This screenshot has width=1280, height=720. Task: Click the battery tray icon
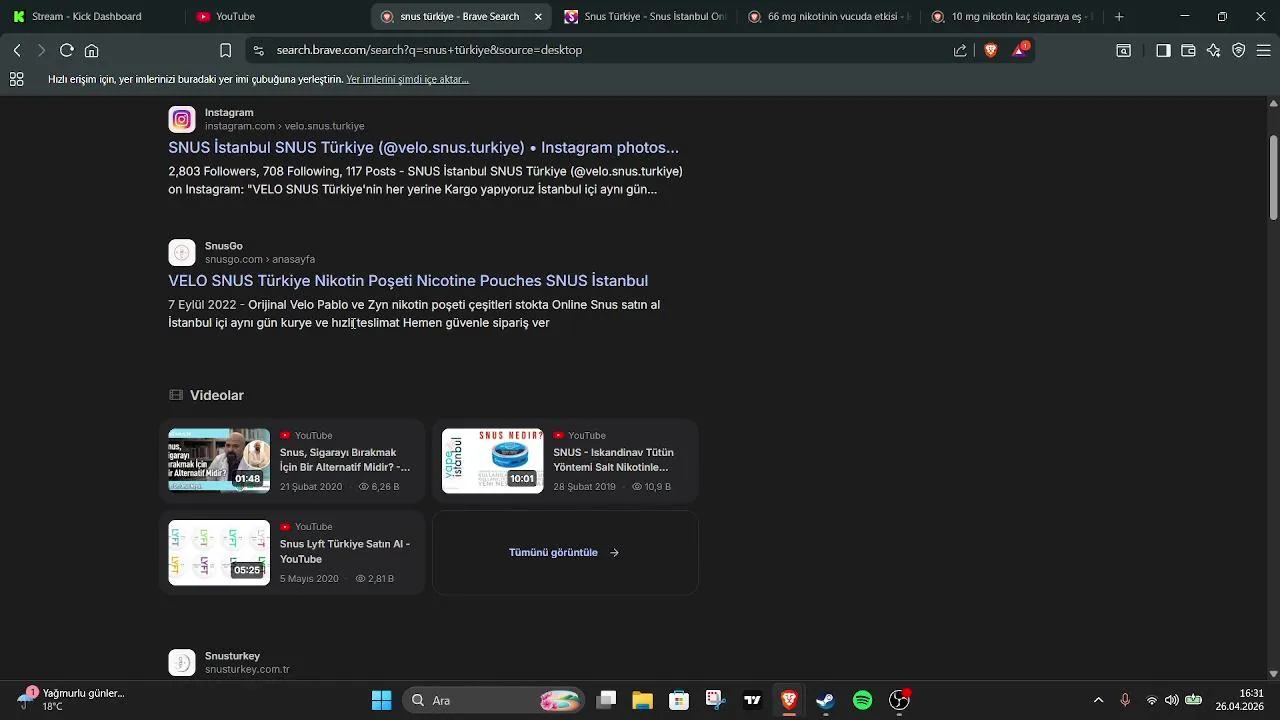point(1193,700)
